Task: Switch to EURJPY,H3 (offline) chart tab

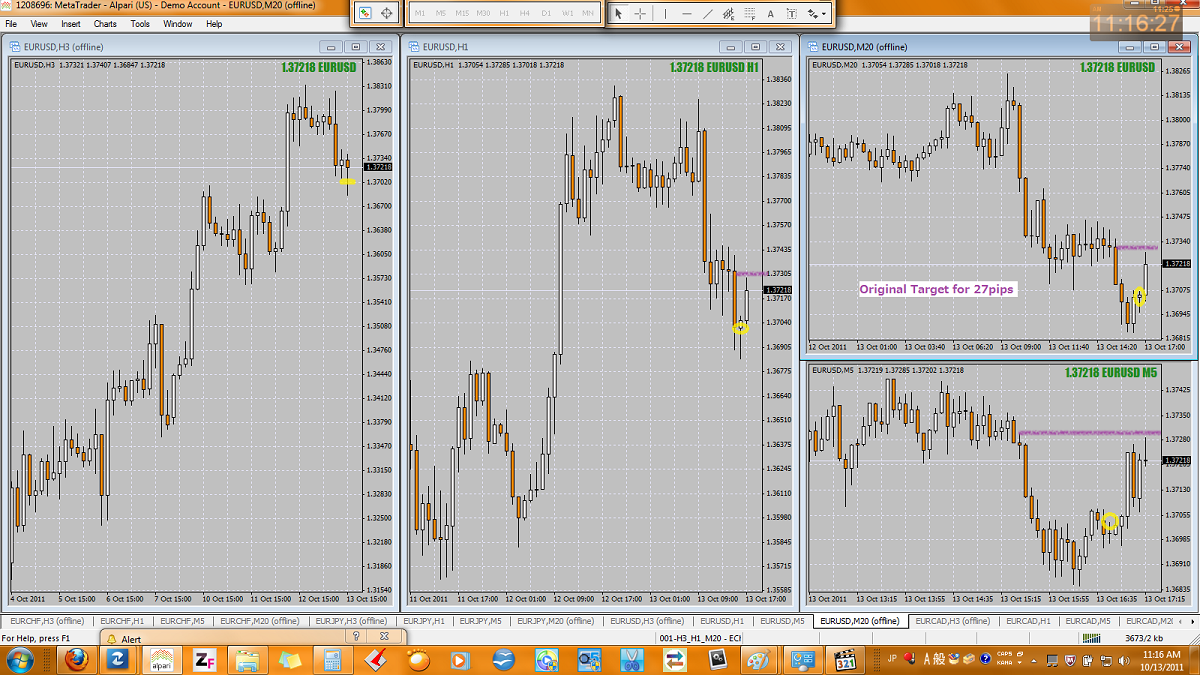Action: (x=351, y=621)
